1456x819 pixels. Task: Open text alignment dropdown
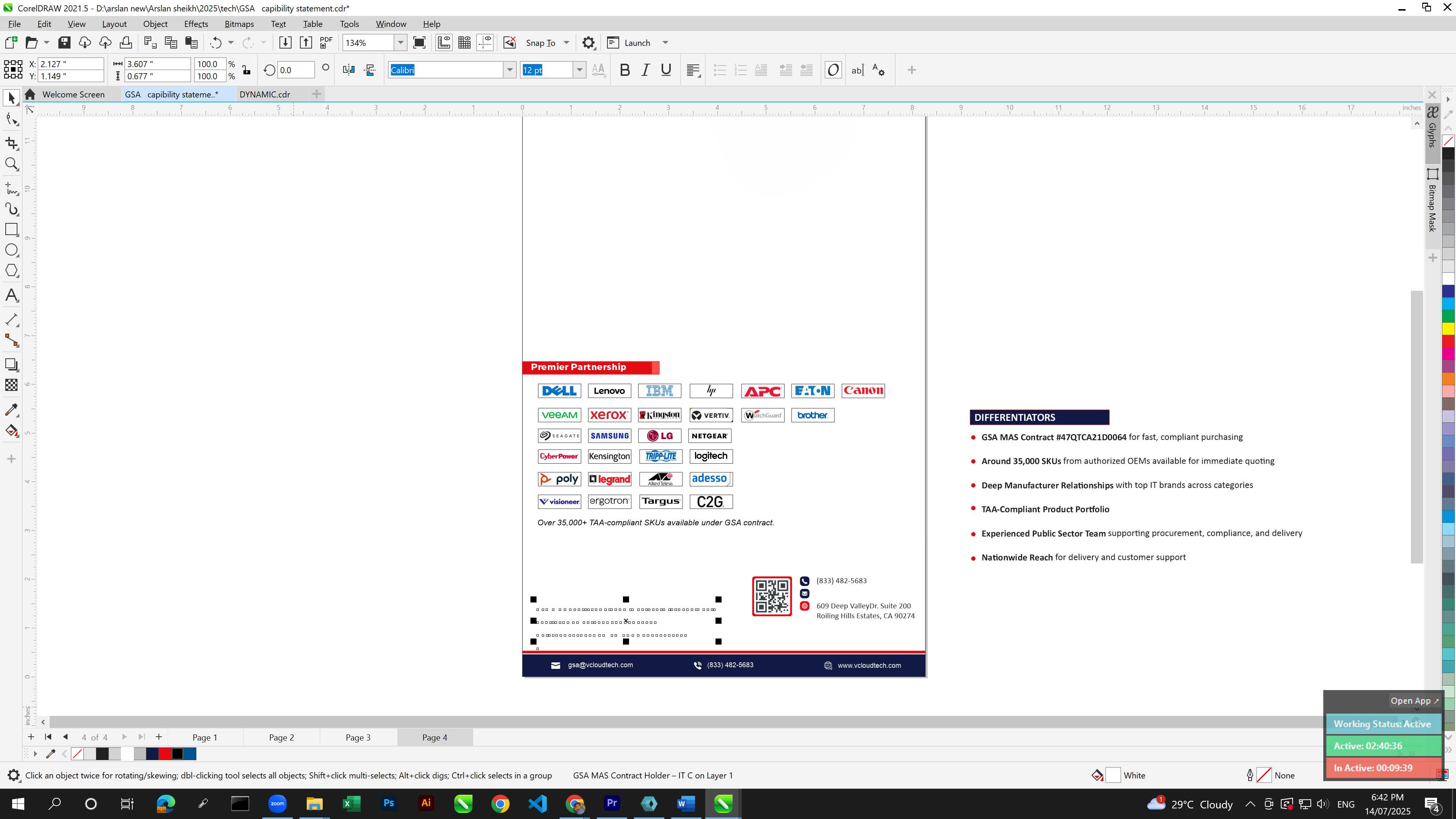point(693,70)
